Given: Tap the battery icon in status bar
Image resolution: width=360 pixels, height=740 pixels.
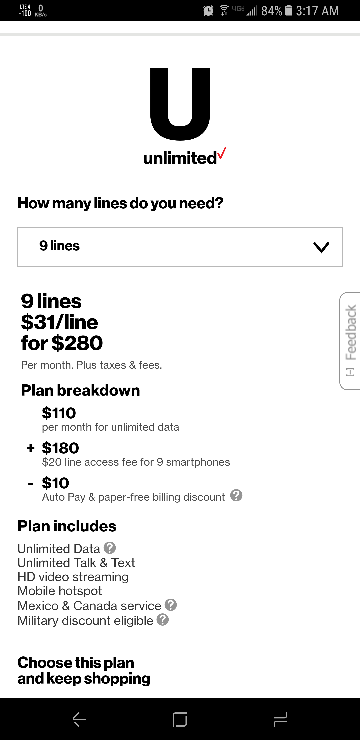Looking at the screenshot, I should [x=289, y=10].
